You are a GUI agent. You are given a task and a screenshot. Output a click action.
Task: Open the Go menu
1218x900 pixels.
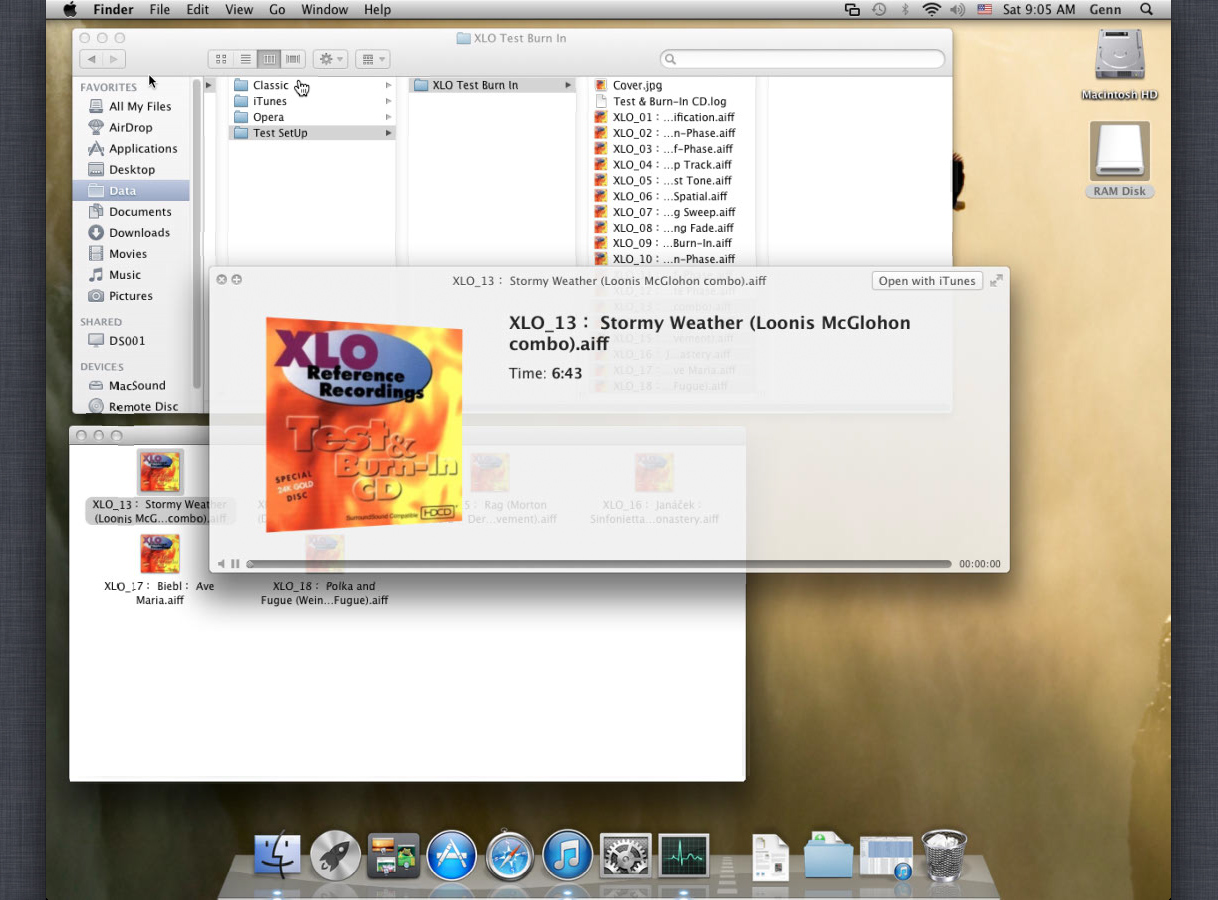pyautogui.click(x=277, y=9)
